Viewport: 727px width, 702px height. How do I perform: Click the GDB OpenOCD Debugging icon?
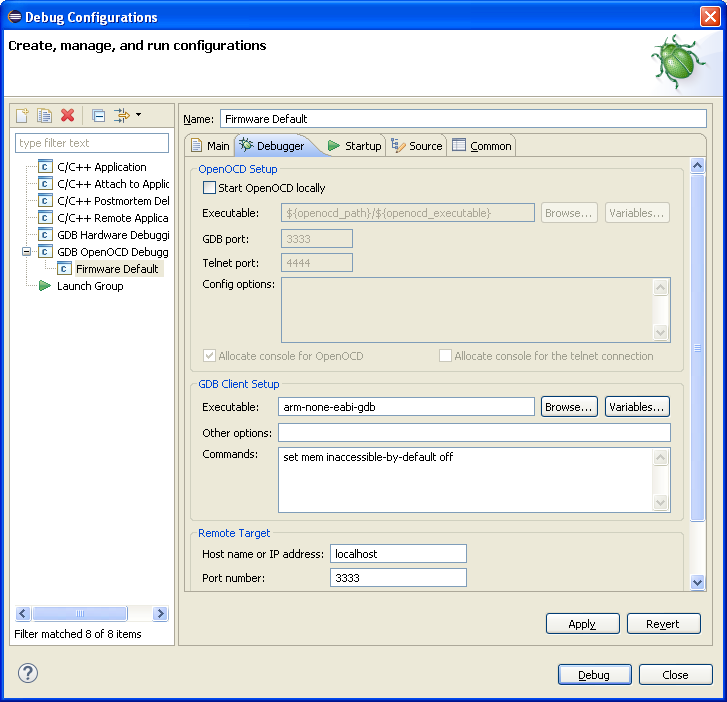pyautogui.click(x=45, y=252)
